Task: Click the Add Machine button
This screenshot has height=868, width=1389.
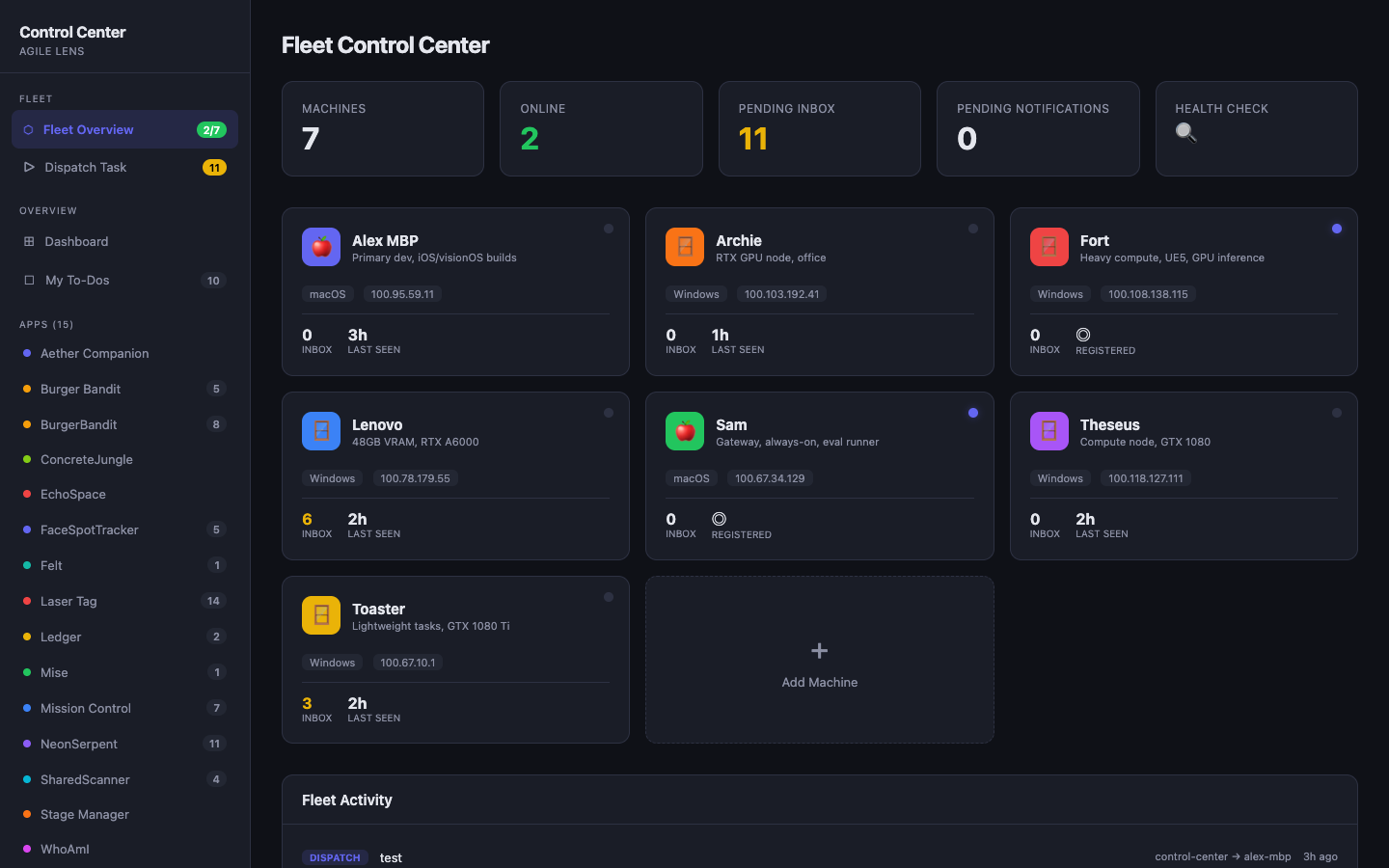Action: (819, 661)
